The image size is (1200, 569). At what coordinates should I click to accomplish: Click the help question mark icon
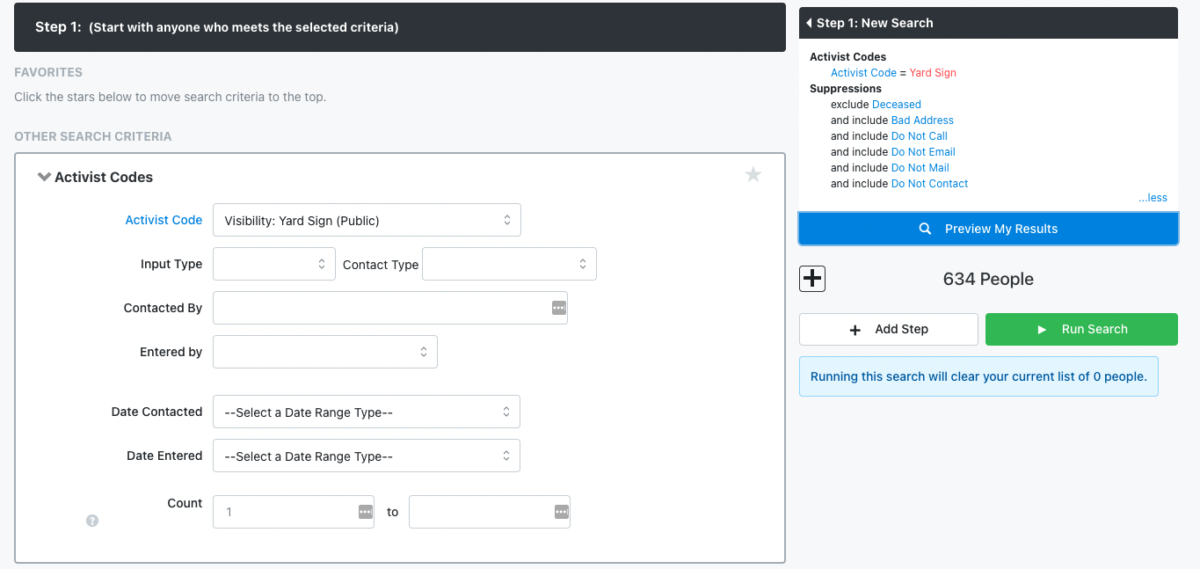coord(92,520)
